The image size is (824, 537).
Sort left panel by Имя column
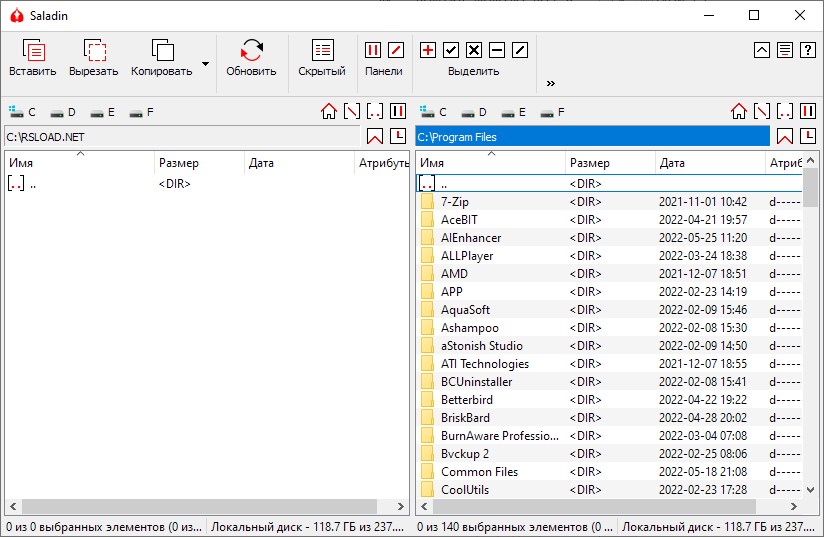coord(80,163)
